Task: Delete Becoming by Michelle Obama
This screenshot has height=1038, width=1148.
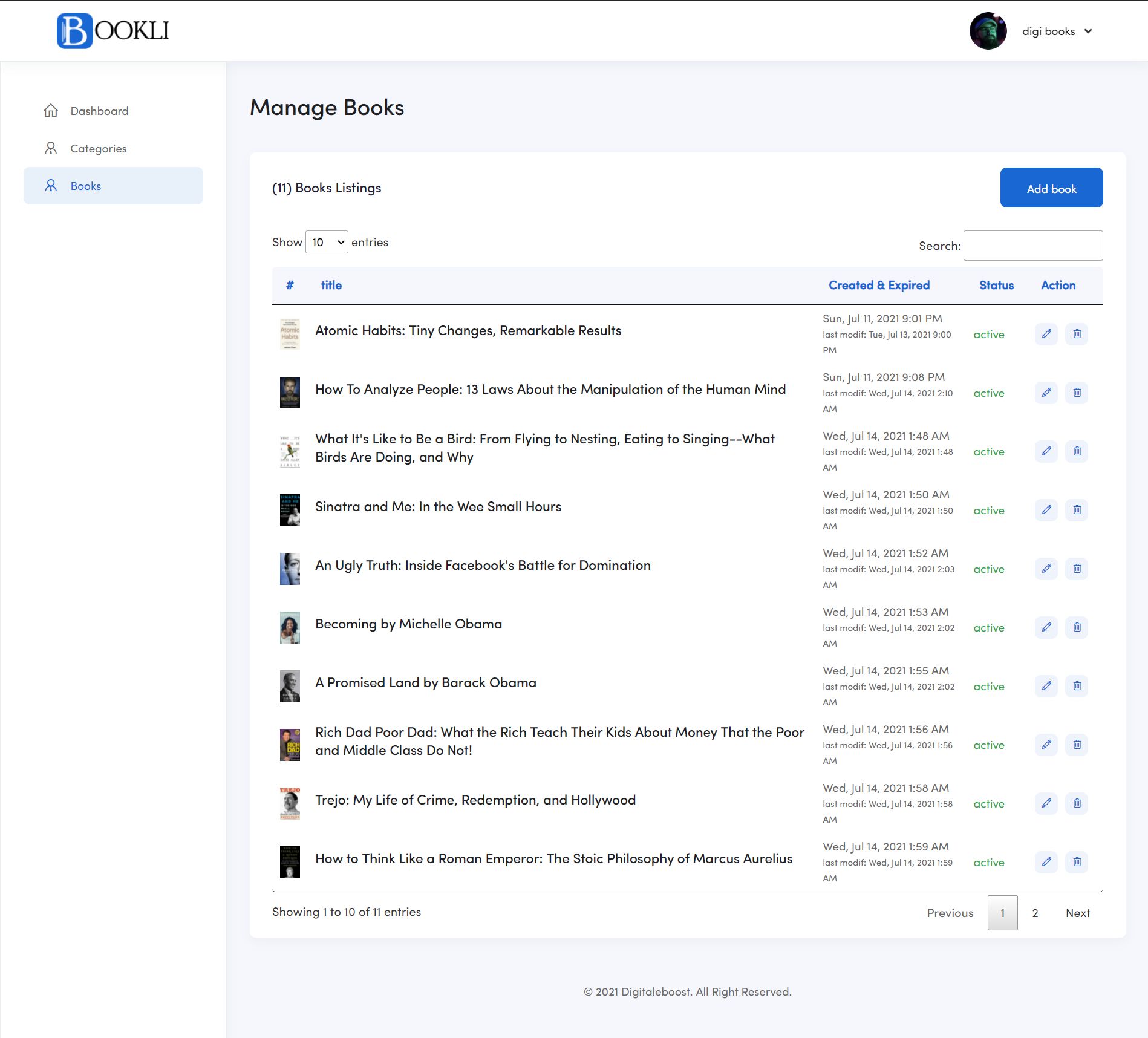Action: 1077,627
